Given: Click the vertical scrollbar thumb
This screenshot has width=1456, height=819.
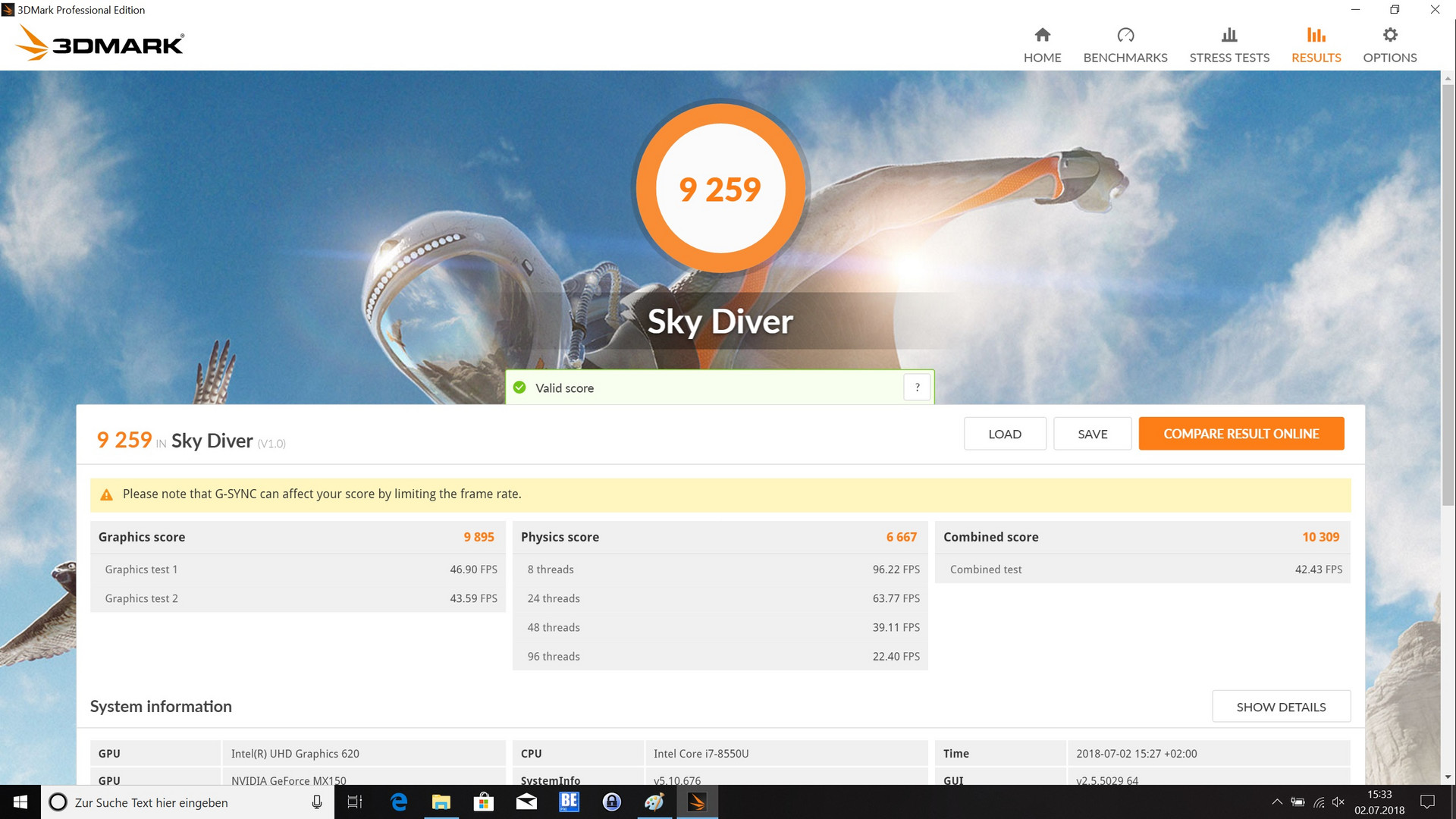Looking at the screenshot, I should [x=1448, y=296].
